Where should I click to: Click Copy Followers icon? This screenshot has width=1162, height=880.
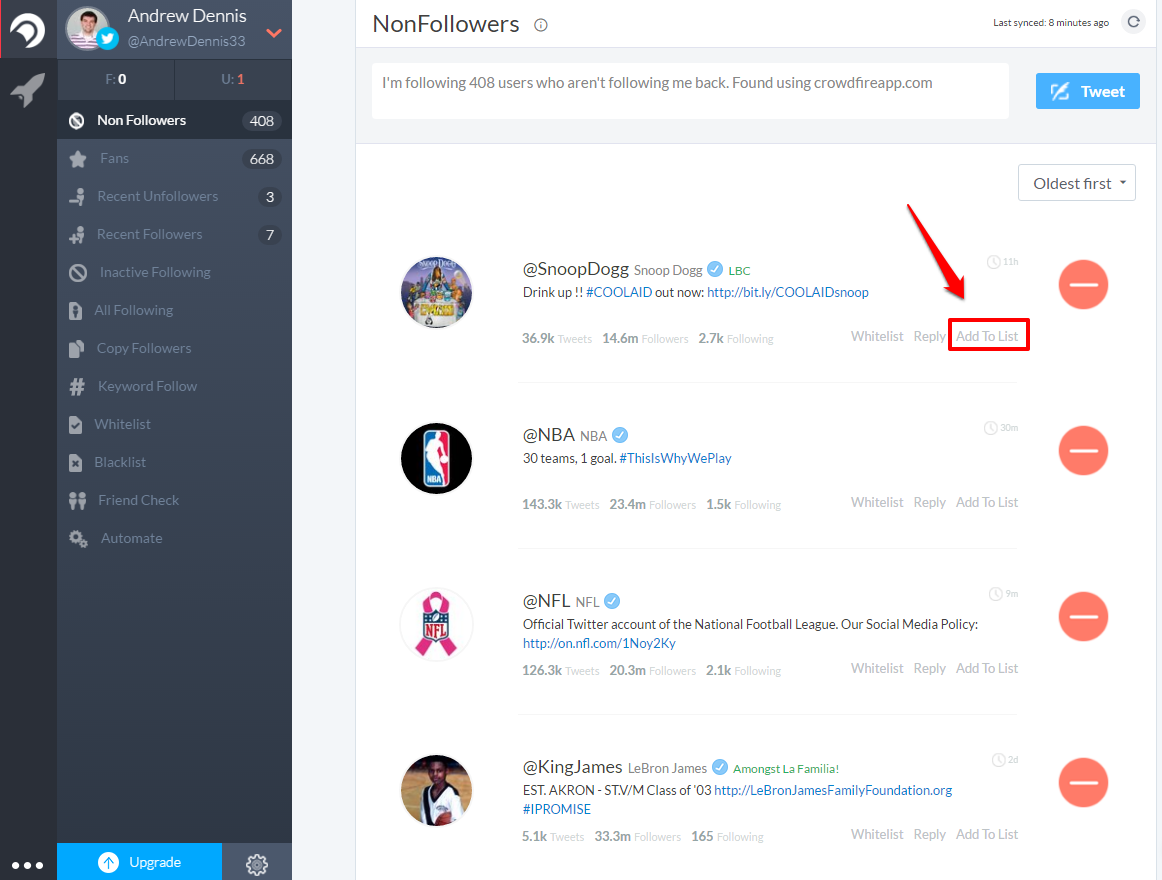(x=76, y=349)
